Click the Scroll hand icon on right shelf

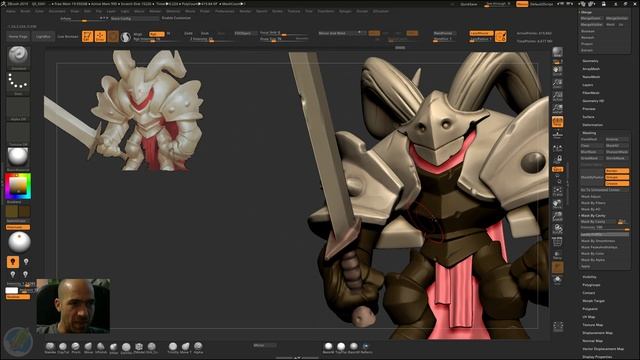tap(558, 70)
